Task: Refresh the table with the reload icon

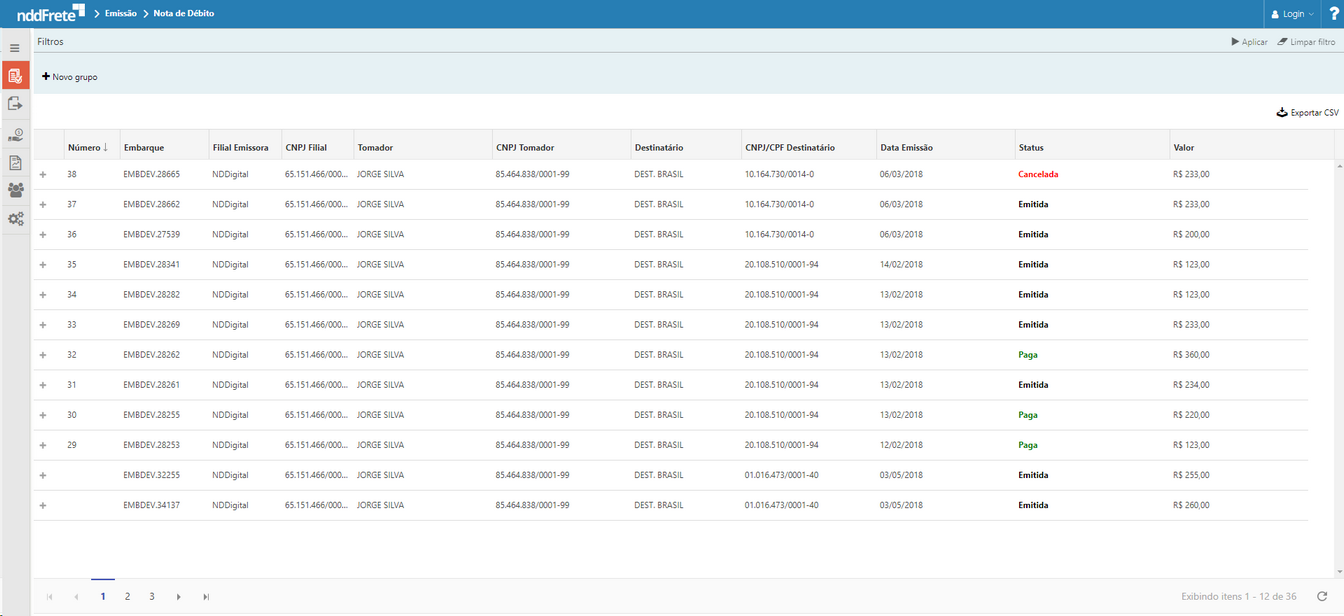Action: pyautogui.click(x=1322, y=597)
